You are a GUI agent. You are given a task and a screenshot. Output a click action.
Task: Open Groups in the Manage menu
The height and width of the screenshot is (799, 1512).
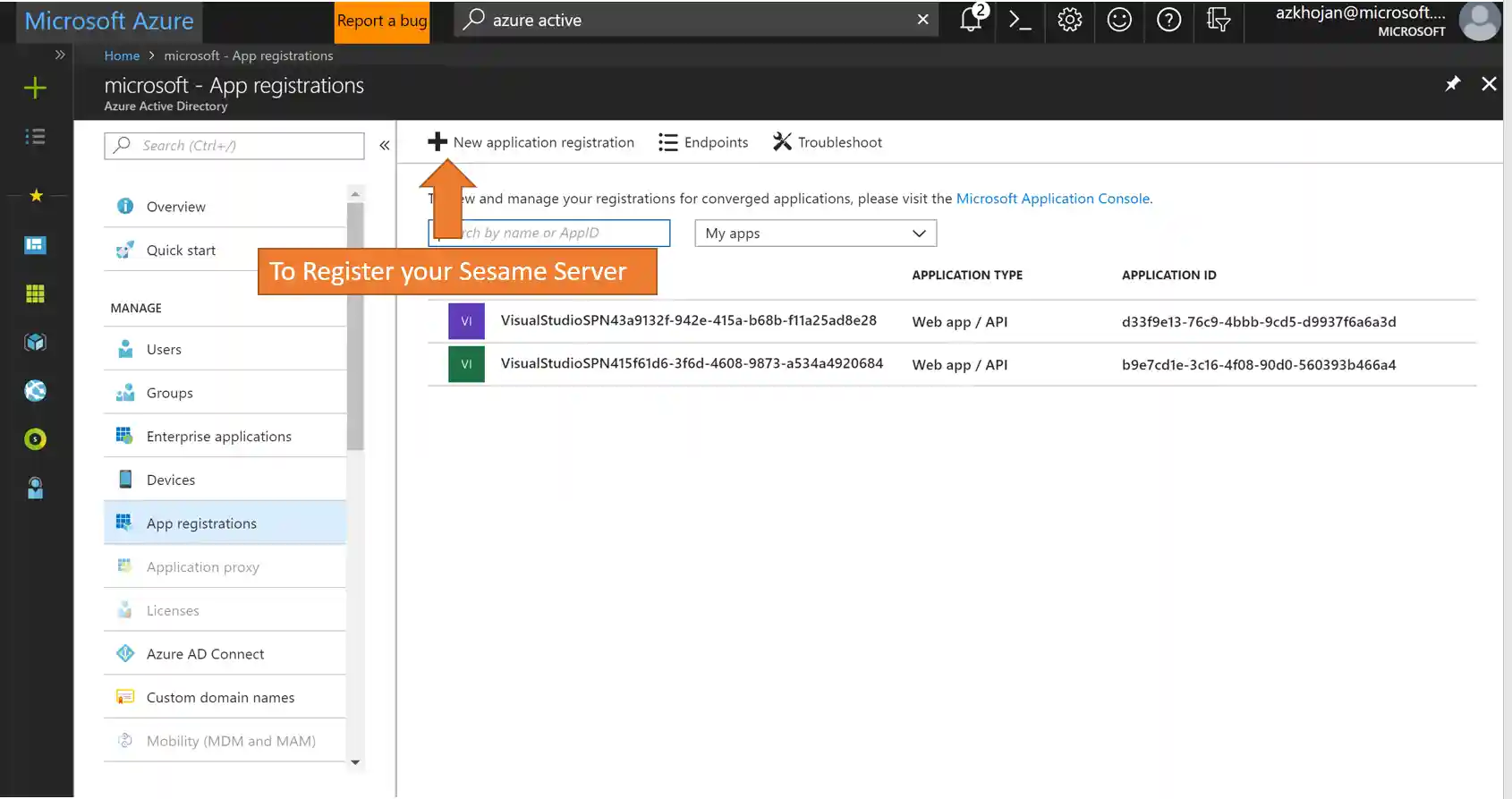[x=225, y=393]
